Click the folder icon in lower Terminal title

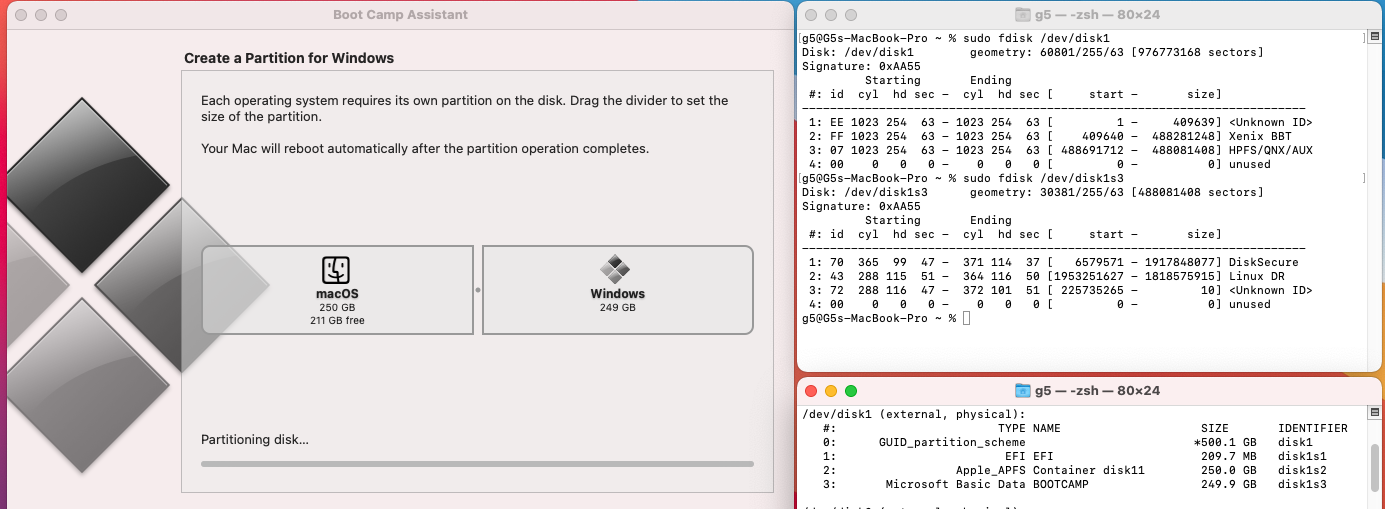point(1022,391)
